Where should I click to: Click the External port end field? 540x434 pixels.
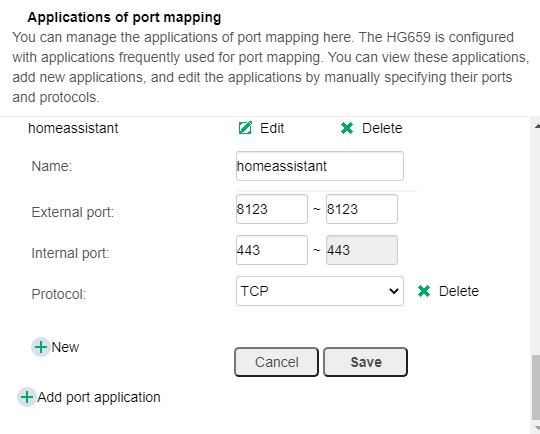[362, 209]
